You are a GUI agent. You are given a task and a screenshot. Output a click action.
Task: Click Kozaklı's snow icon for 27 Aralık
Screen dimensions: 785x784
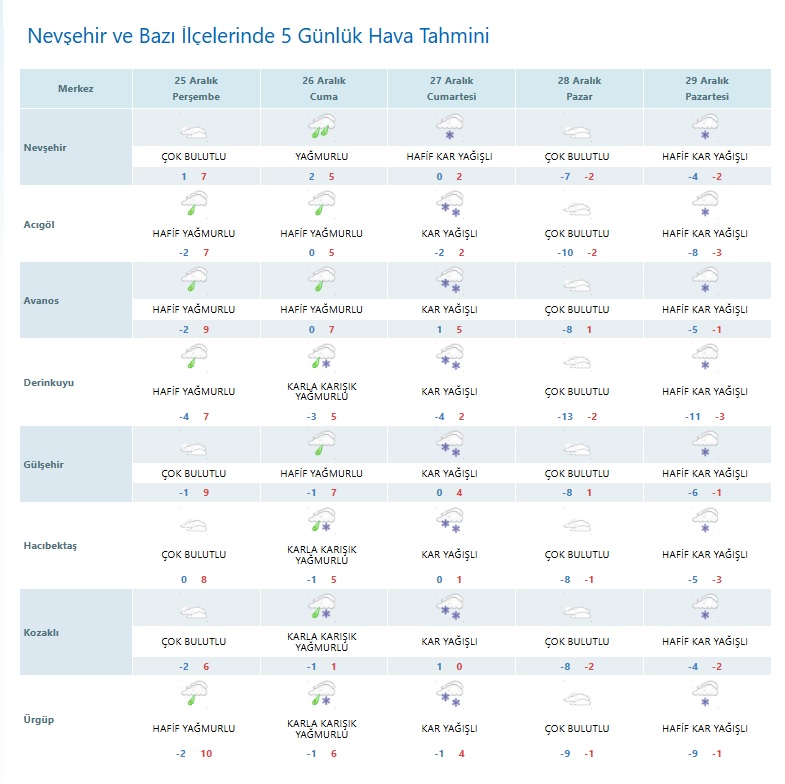[x=450, y=608]
